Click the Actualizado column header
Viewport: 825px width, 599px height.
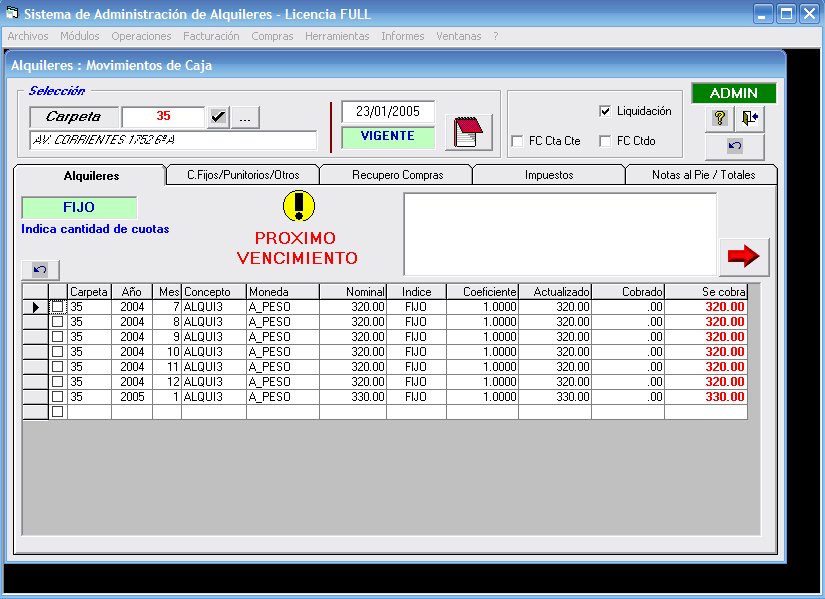coord(555,292)
